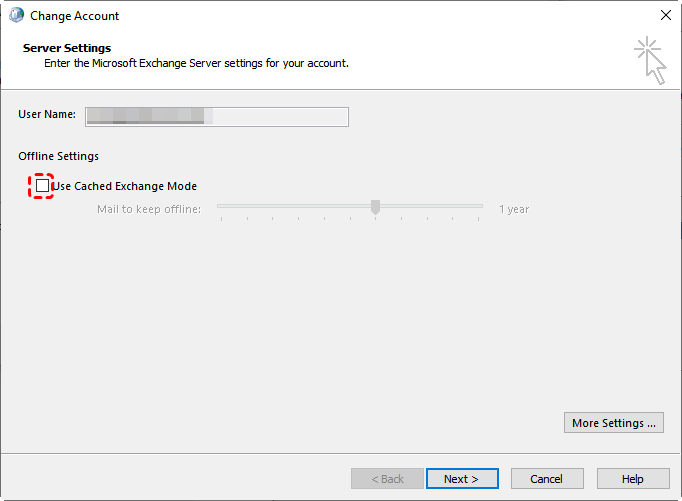This screenshot has height=501, width=682.
Task: Close the Change Account dialog
Action: [x=665, y=16]
